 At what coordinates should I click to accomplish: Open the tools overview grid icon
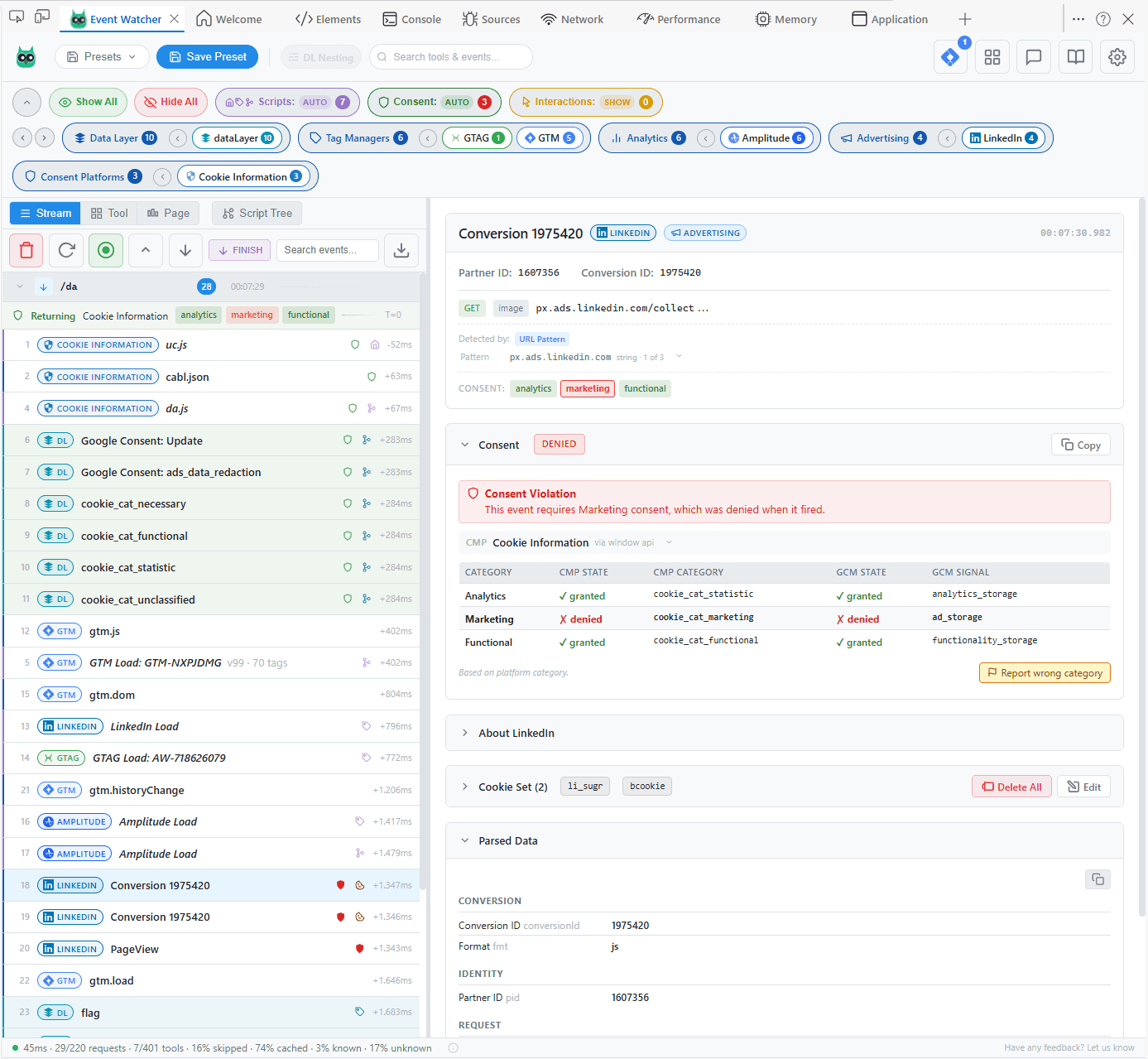pos(992,56)
